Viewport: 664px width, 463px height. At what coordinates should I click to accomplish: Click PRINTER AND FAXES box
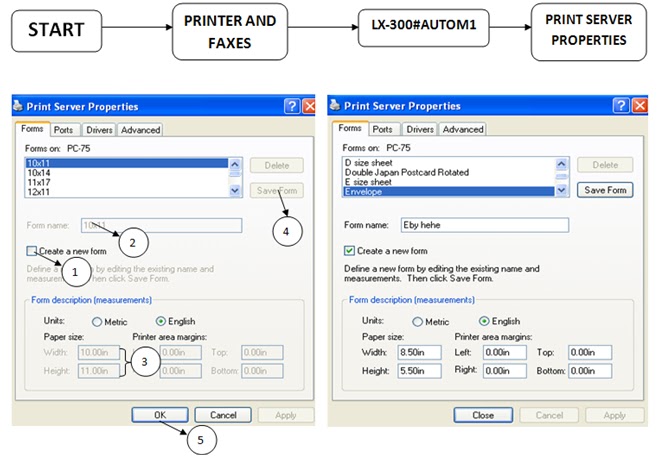pos(230,32)
